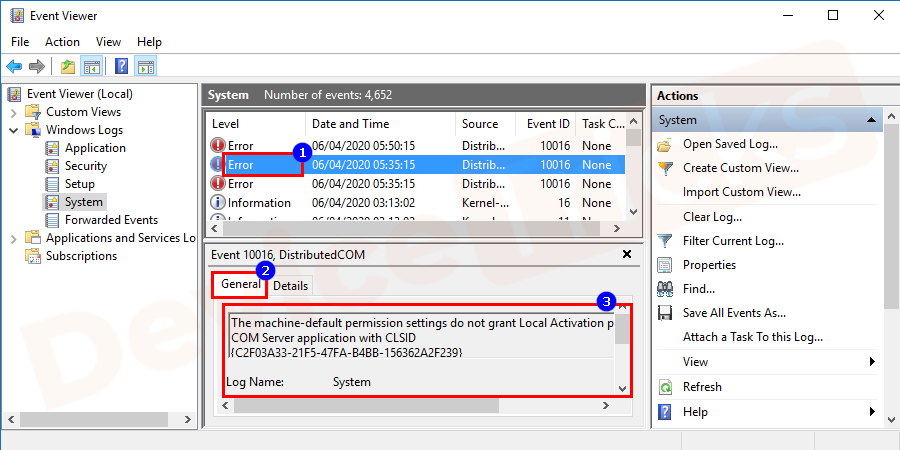Screen dimensions: 900x450
Task: Click the Save All Events As... action
Action: [734, 313]
